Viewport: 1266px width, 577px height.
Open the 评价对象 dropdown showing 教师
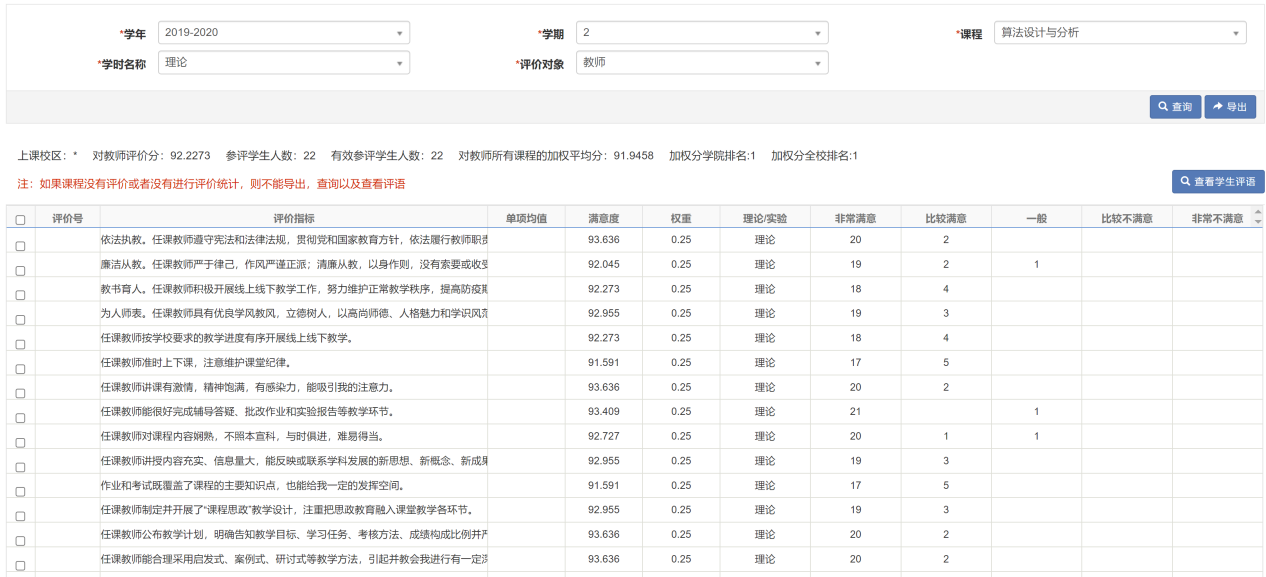click(x=702, y=62)
